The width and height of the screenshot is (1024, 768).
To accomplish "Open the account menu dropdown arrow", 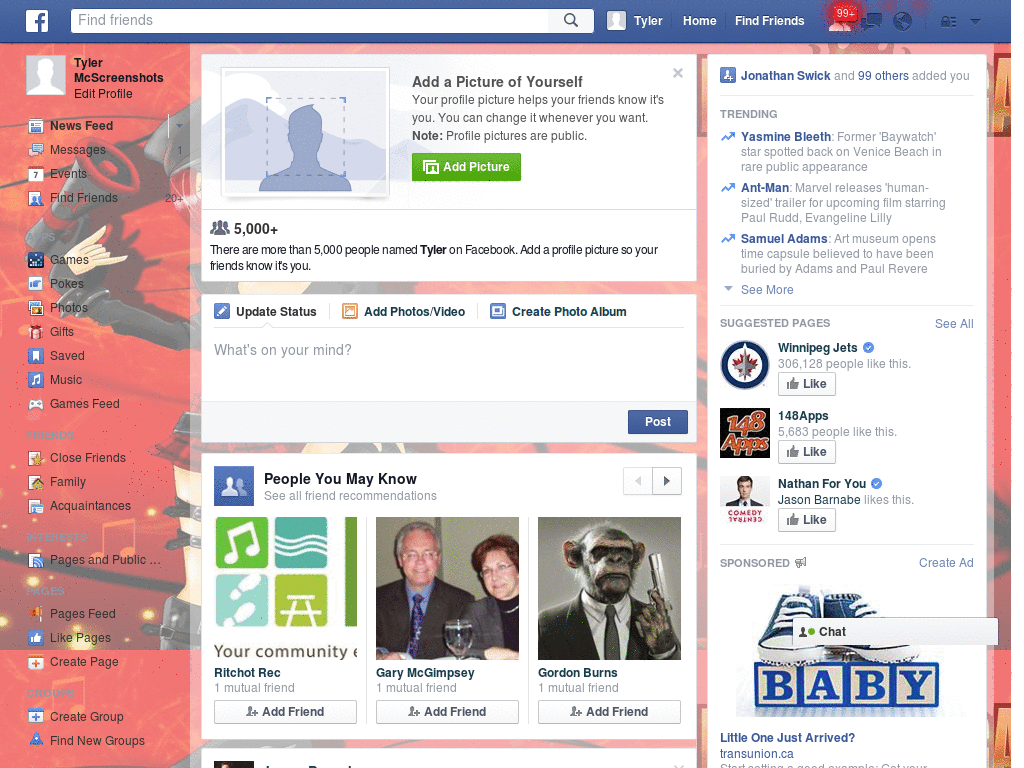I will (976, 22).
